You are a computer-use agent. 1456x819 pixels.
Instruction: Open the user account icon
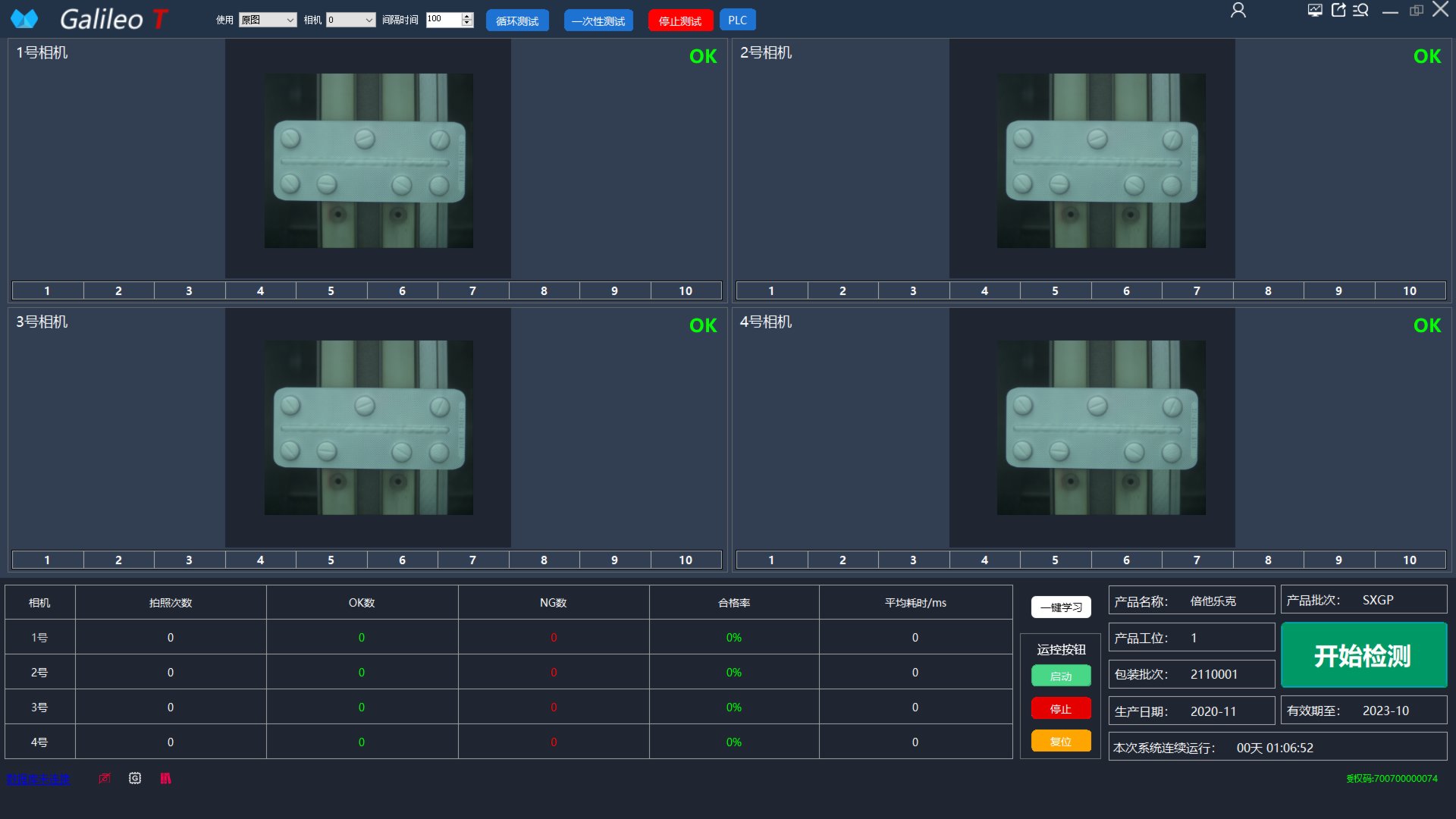point(1238,11)
